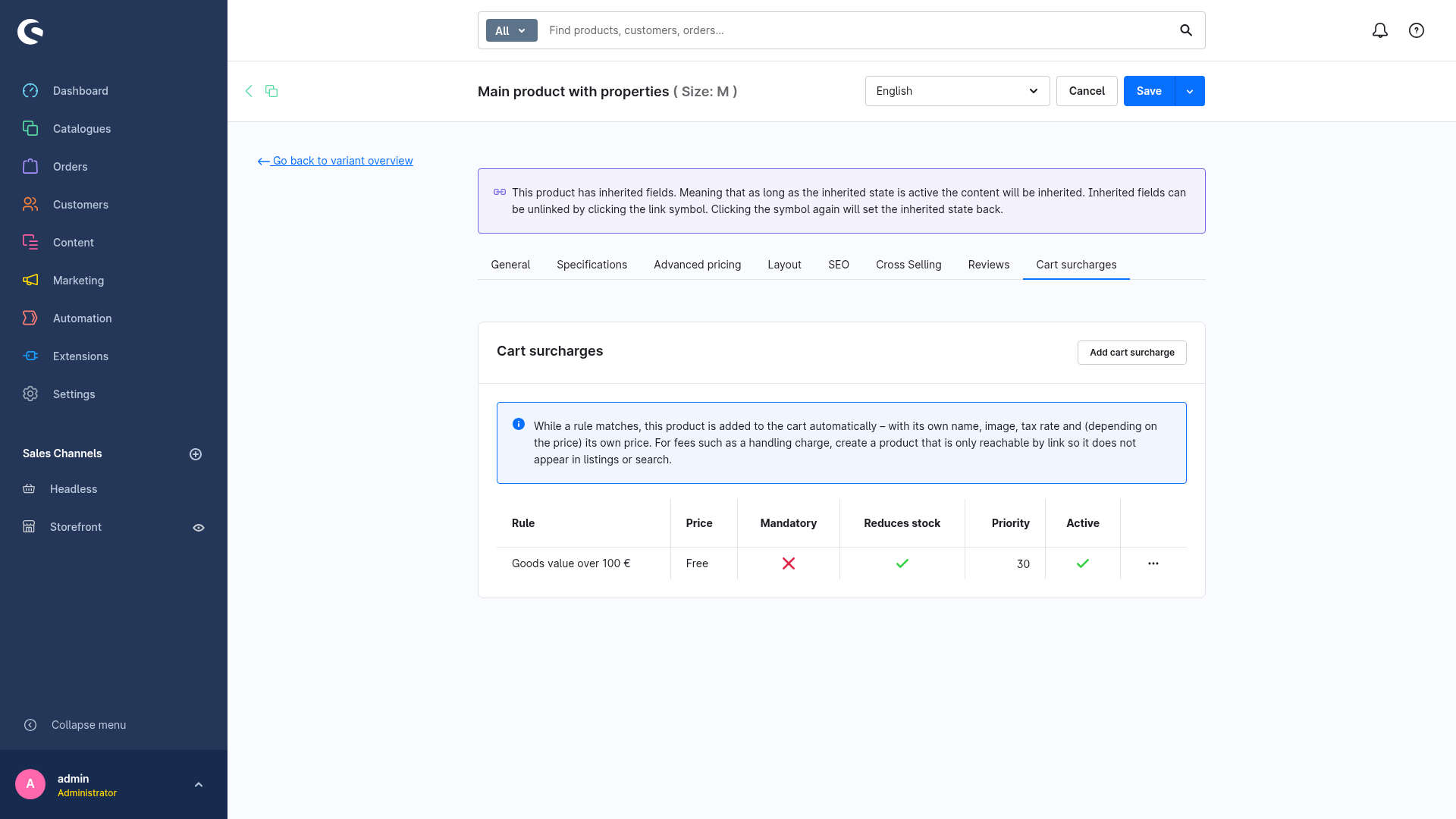Viewport: 1456px width, 819px height.
Task: Open the Layout tab
Action: 784,265
